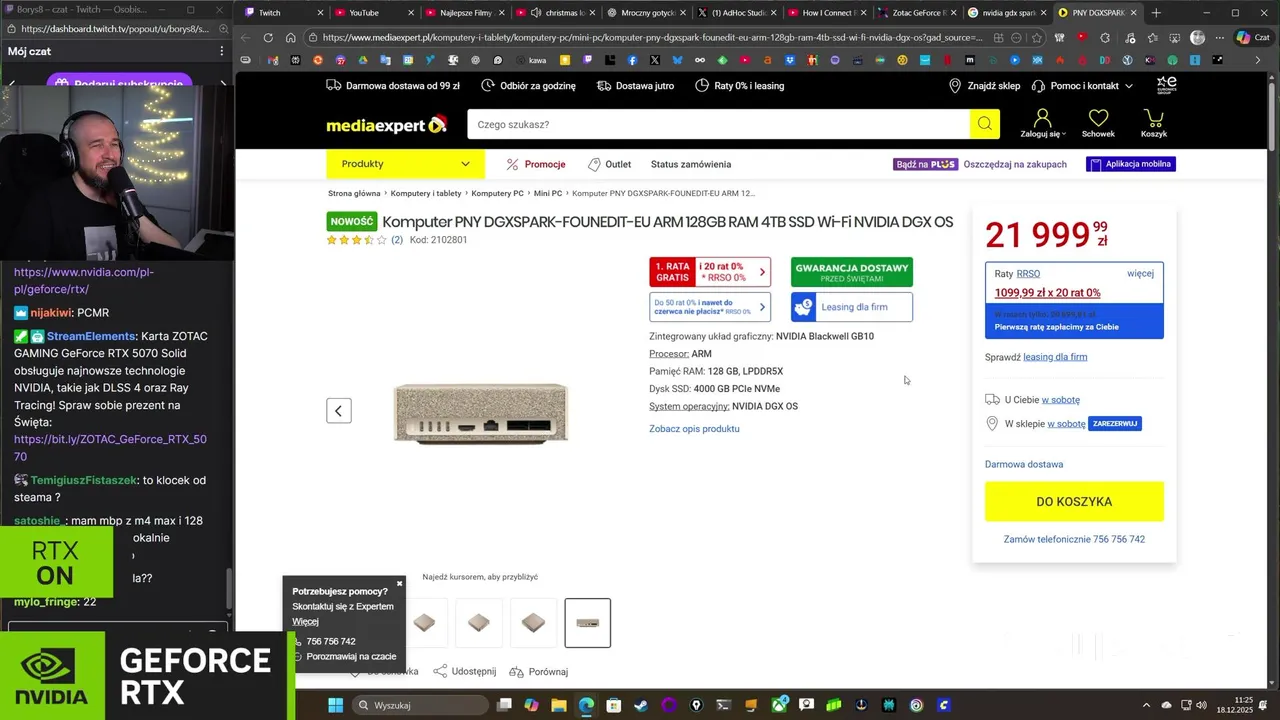Screen dimensions: 1280x720
Task: Expand the Produkty dropdown menu
Action: tap(405, 164)
